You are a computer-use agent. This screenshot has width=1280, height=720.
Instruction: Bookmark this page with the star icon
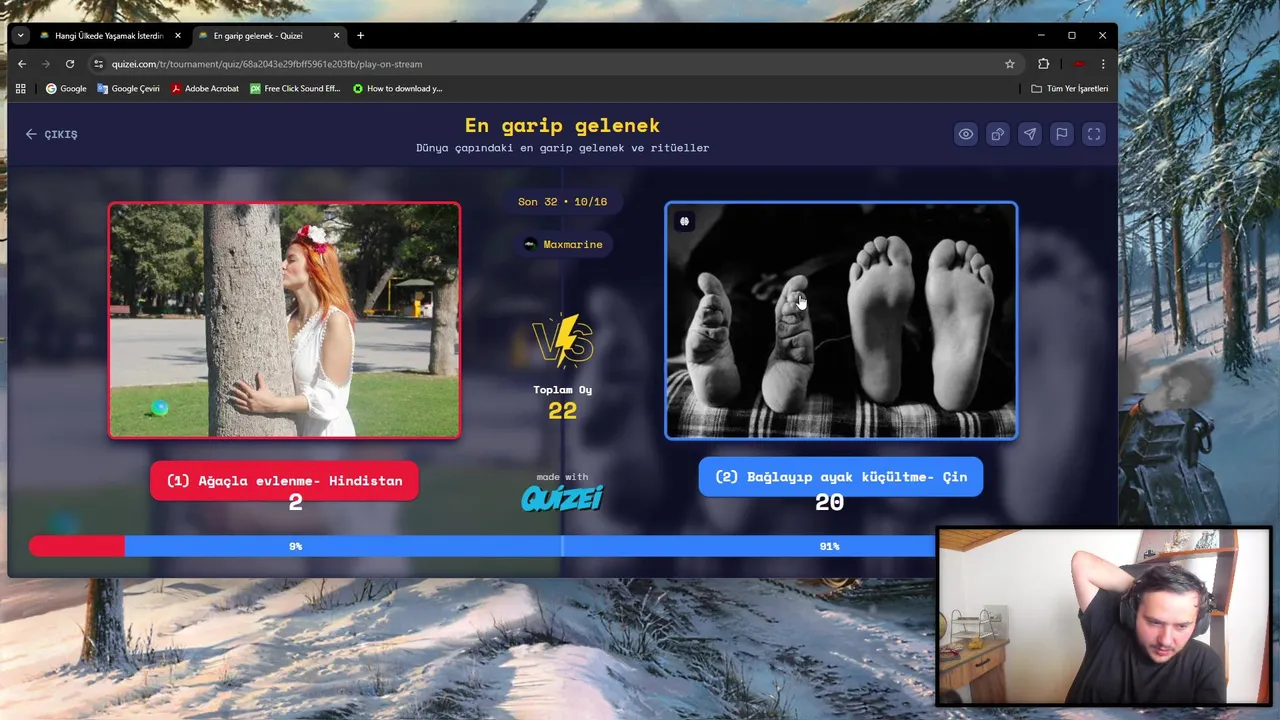pyautogui.click(x=1010, y=64)
